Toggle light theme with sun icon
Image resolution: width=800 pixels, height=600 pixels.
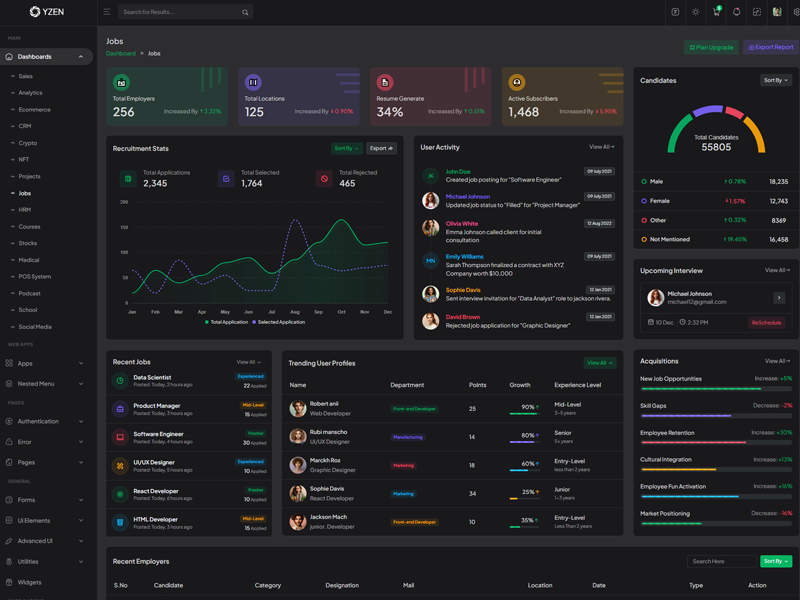point(696,12)
